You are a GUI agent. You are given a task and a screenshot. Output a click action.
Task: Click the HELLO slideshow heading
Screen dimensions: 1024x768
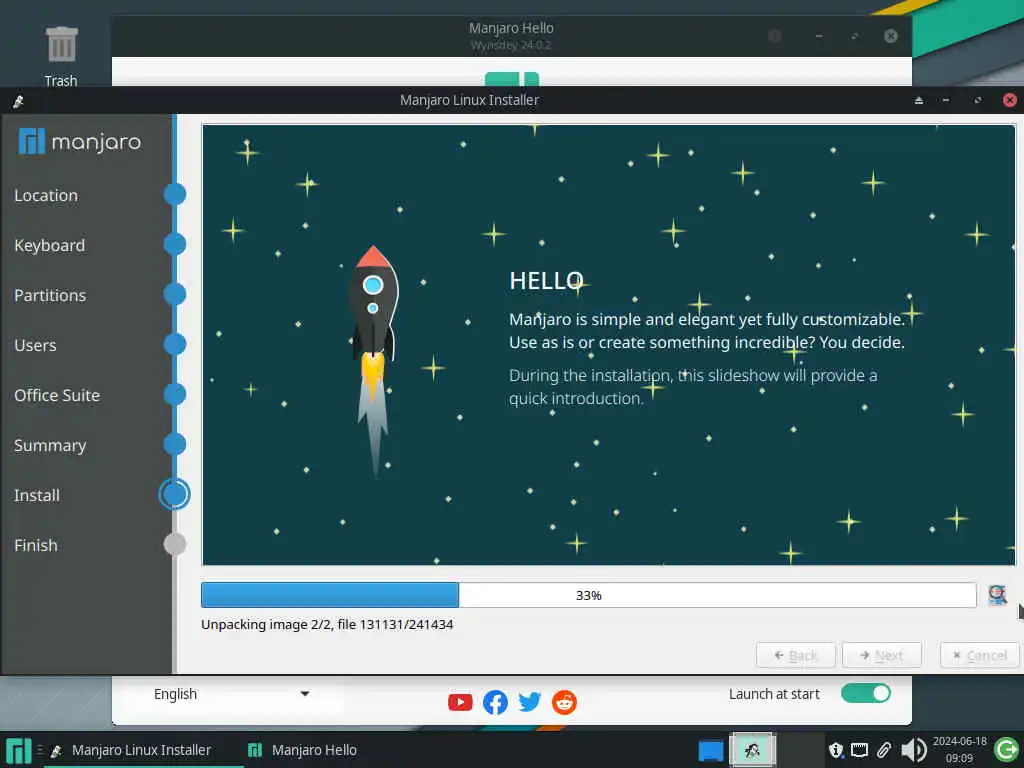(x=546, y=281)
